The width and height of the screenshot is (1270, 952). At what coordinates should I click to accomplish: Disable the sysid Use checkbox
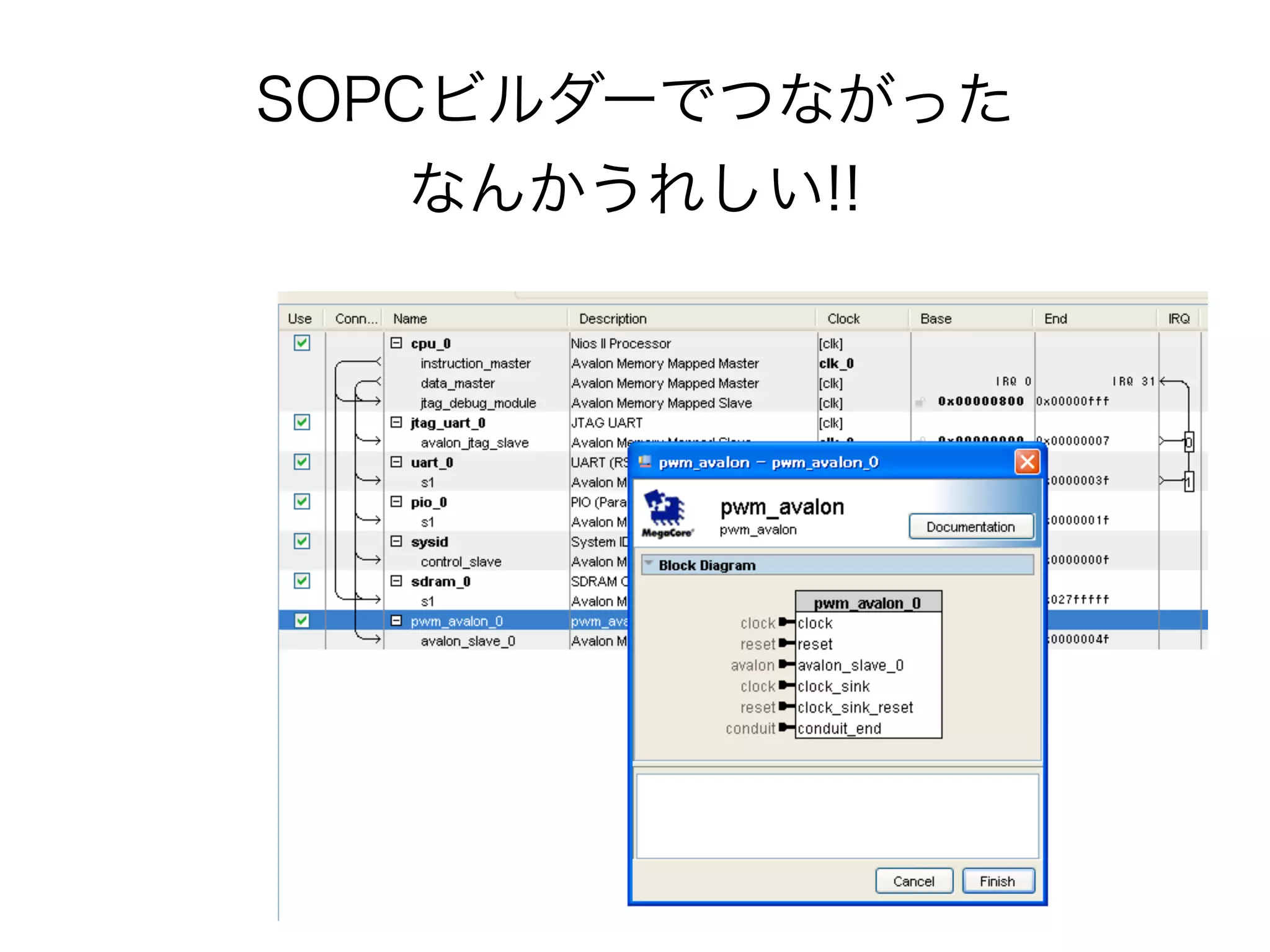(x=302, y=541)
